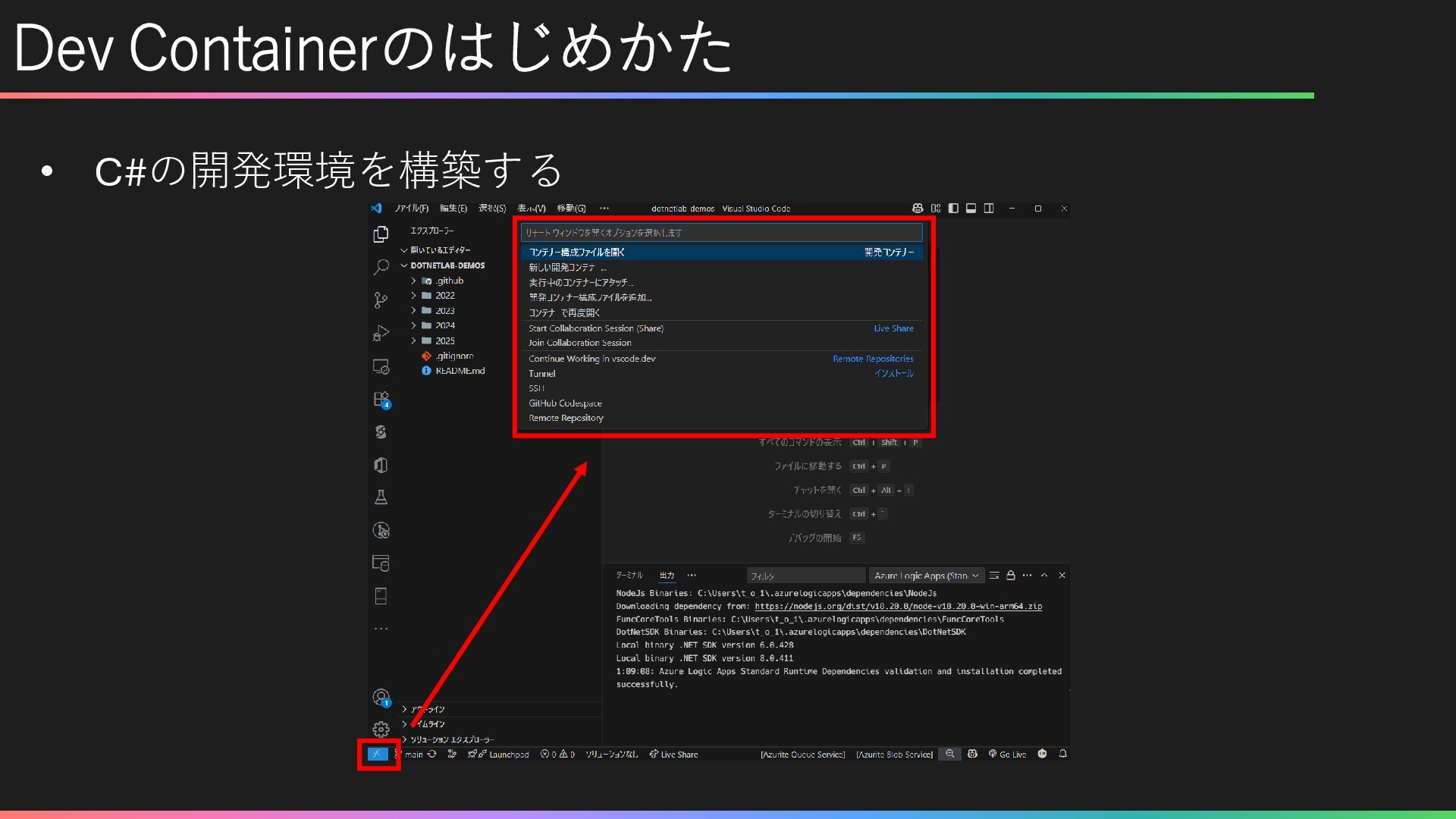The width and height of the screenshot is (1456, 819).
Task: Focus the output filter field
Action: [805, 576]
